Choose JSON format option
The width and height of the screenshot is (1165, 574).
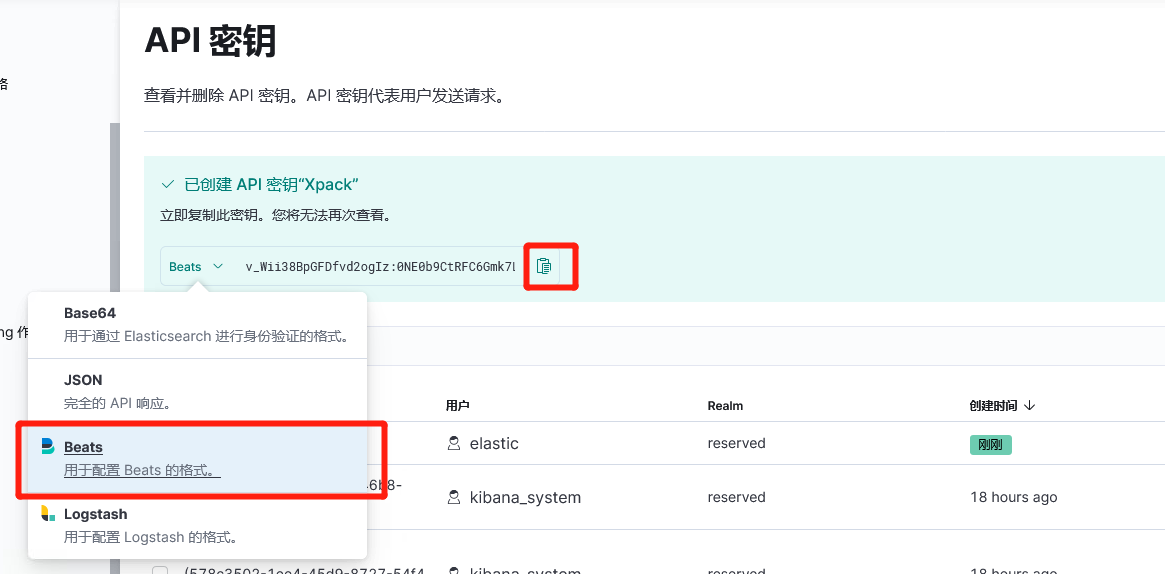click(x=198, y=391)
